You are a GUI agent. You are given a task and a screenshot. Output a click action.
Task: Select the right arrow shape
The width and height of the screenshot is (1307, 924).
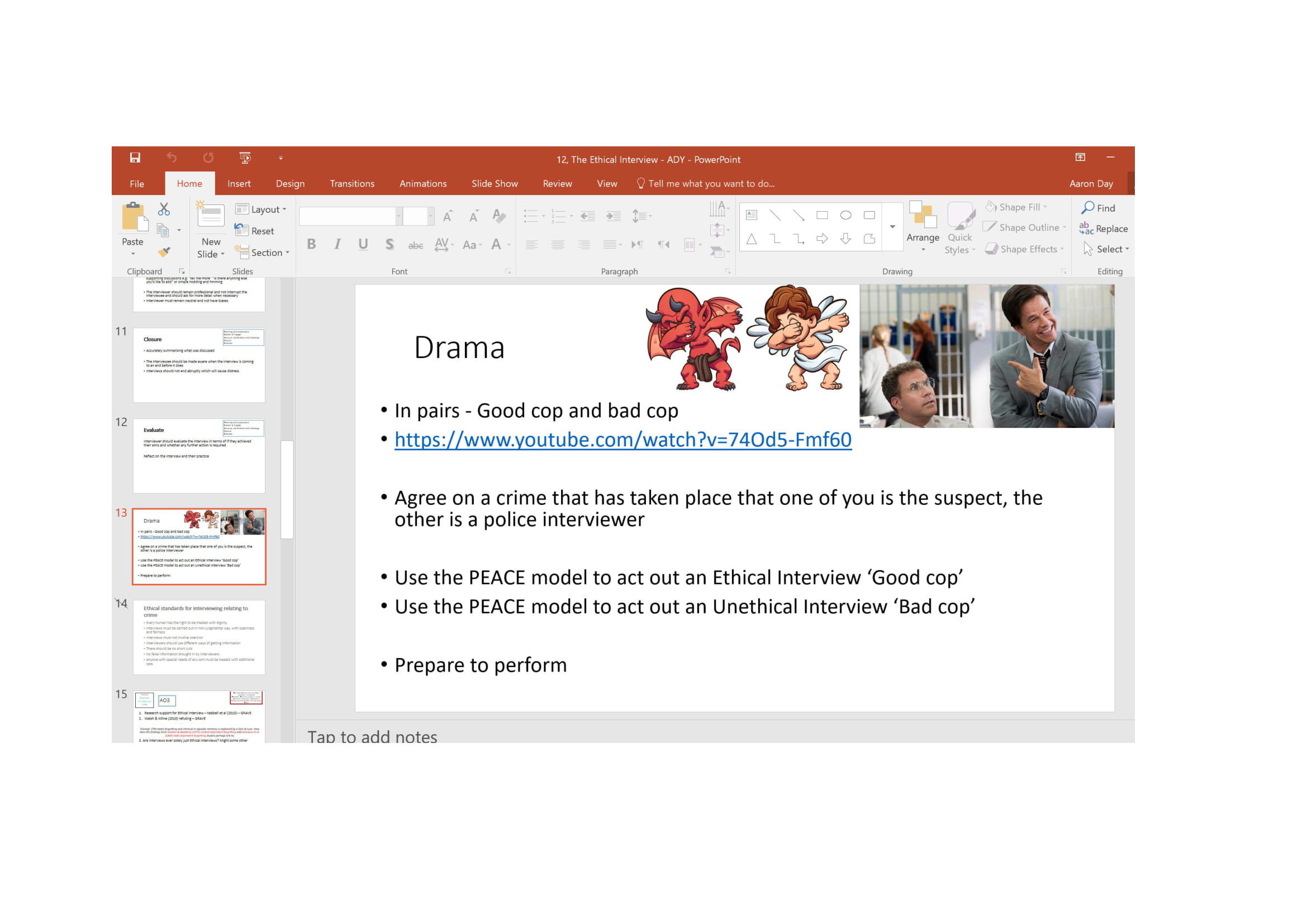[x=822, y=239]
